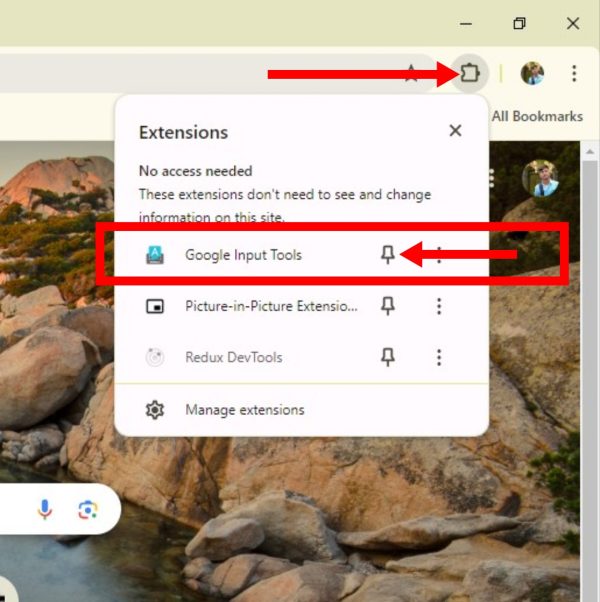Pin Google Input Tools to the toolbar

(x=388, y=255)
